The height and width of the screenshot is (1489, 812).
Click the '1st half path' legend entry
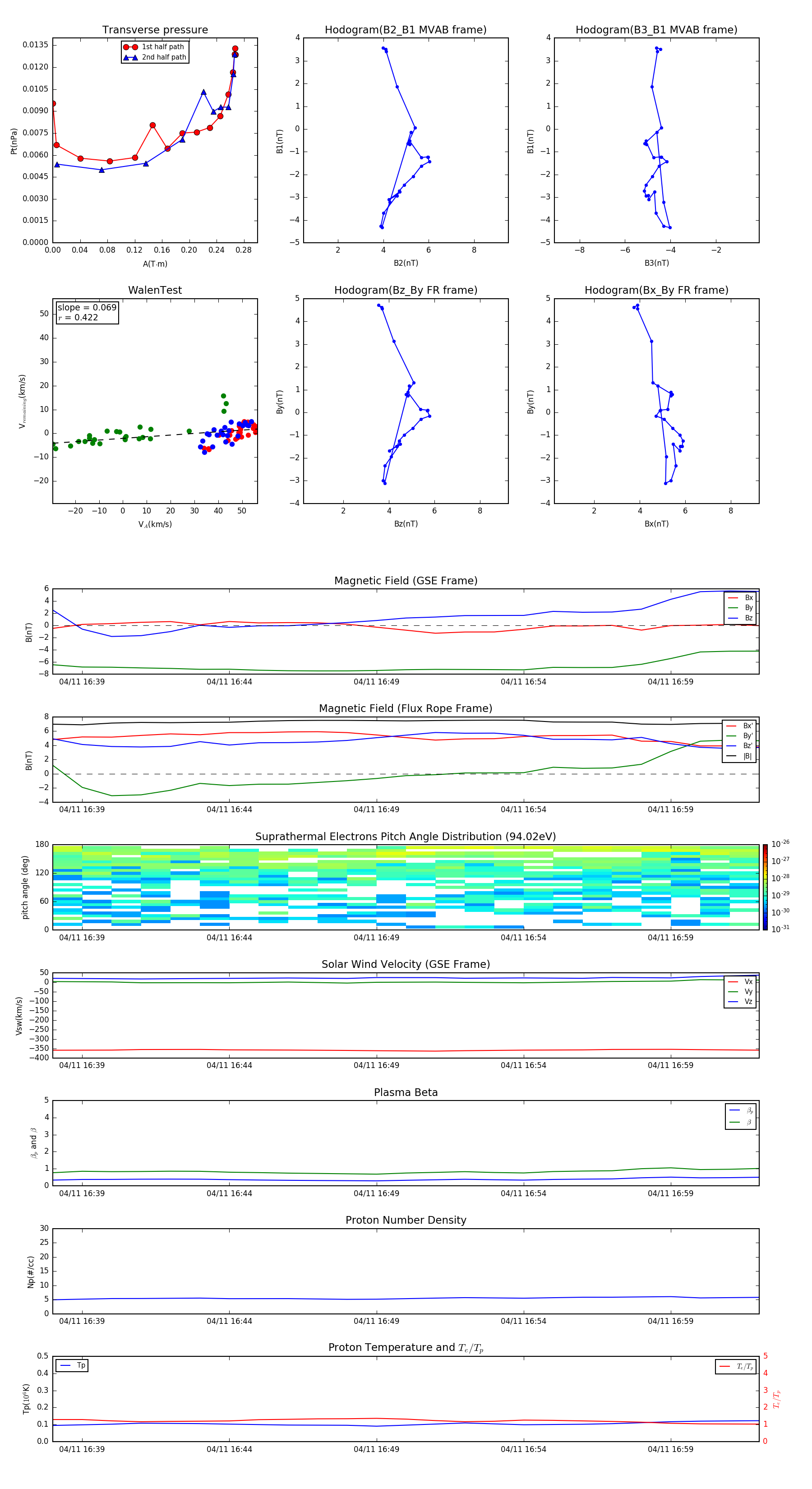coord(154,47)
